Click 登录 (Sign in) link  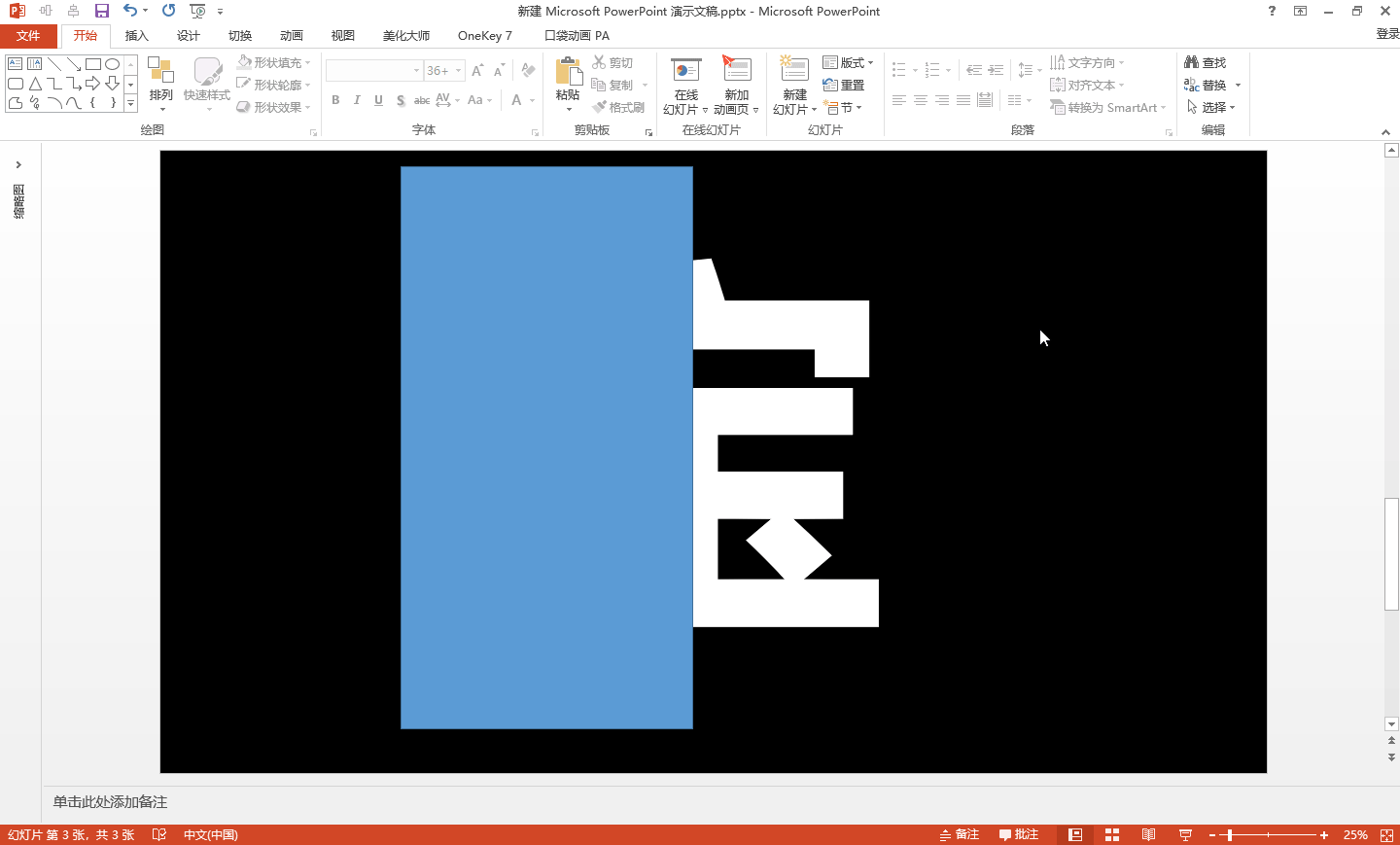coord(1387,34)
